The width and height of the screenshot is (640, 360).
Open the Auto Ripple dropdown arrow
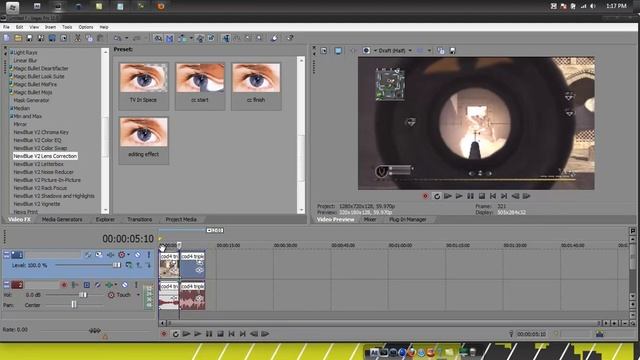(x=191, y=38)
